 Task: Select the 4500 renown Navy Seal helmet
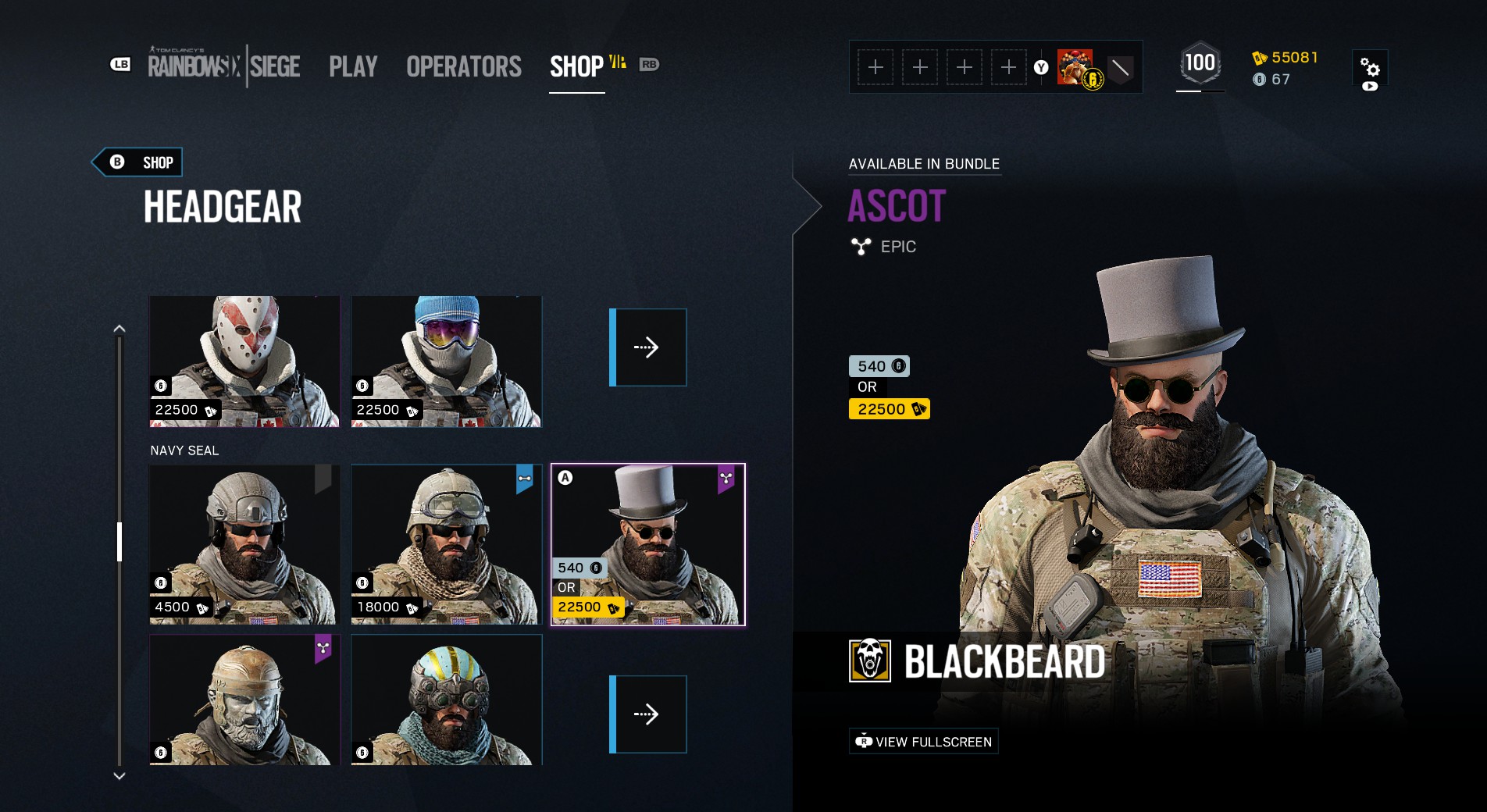[x=244, y=545]
